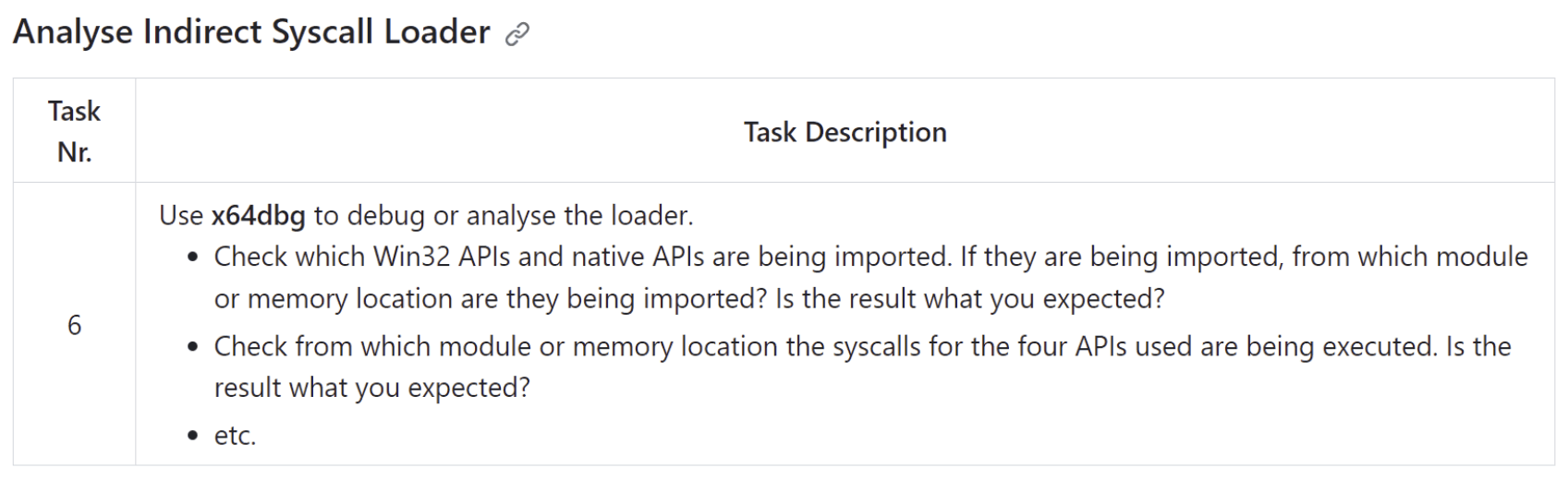Click the bullet point before 'etc.'
Image resolution: width=1568 pixels, height=480 pixels.
click(x=192, y=436)
